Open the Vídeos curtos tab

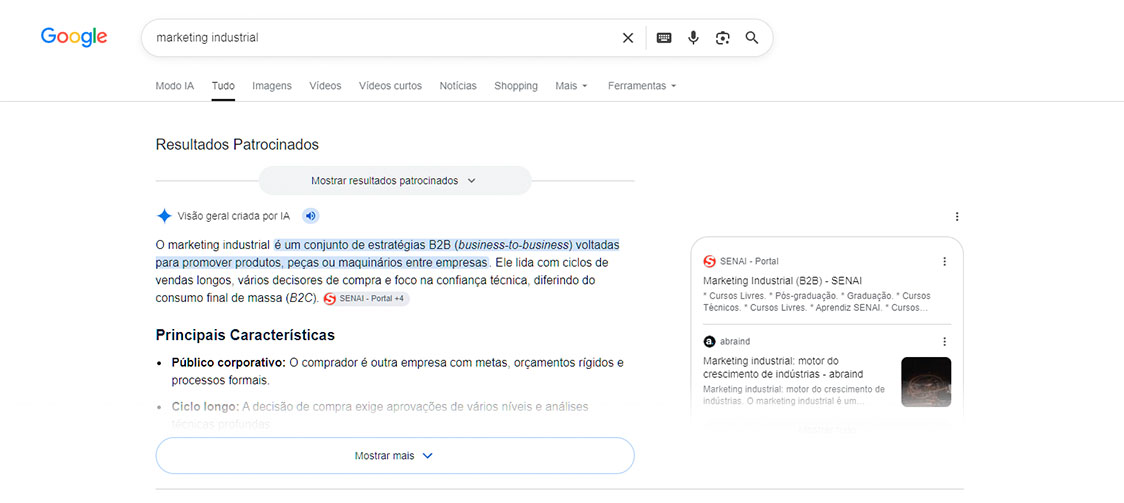point(391,86)
